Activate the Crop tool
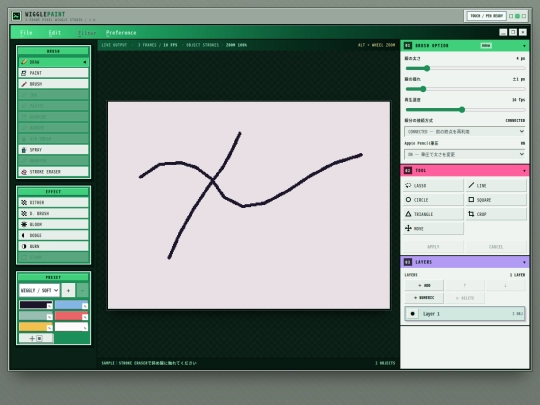The image size is (540, 405). pos(496,214)
